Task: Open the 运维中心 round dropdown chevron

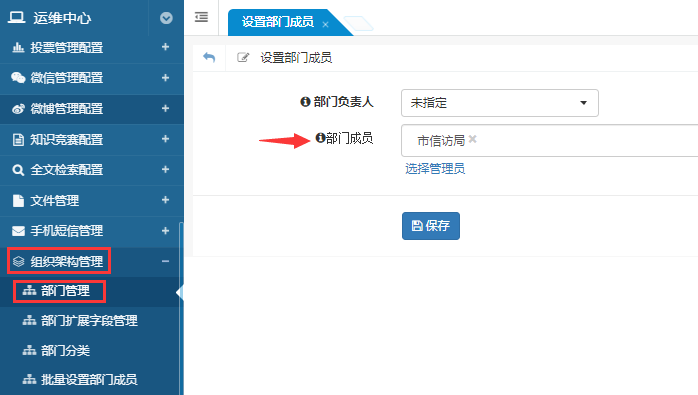Action: (166, 18)
